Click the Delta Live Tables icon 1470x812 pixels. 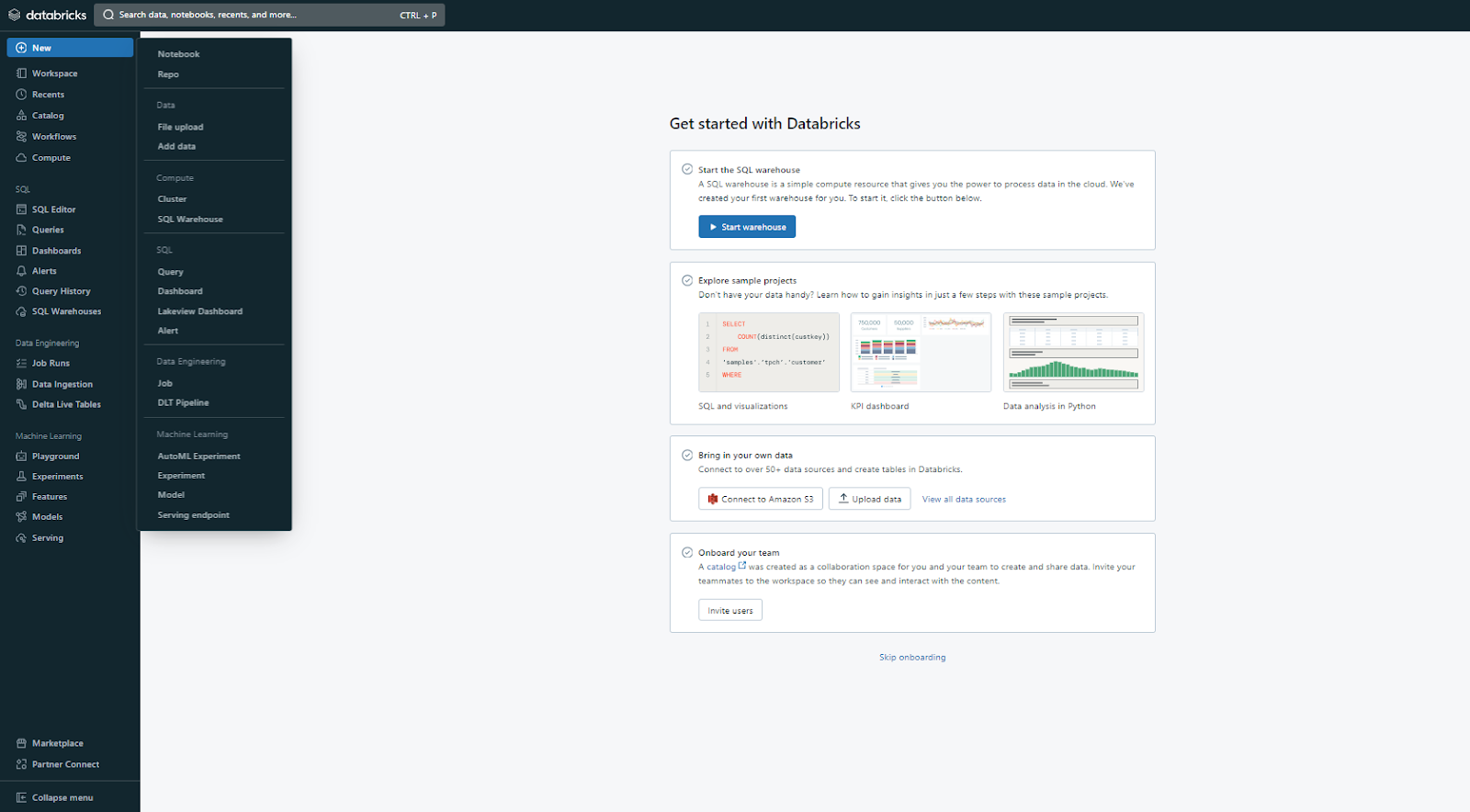21,404
